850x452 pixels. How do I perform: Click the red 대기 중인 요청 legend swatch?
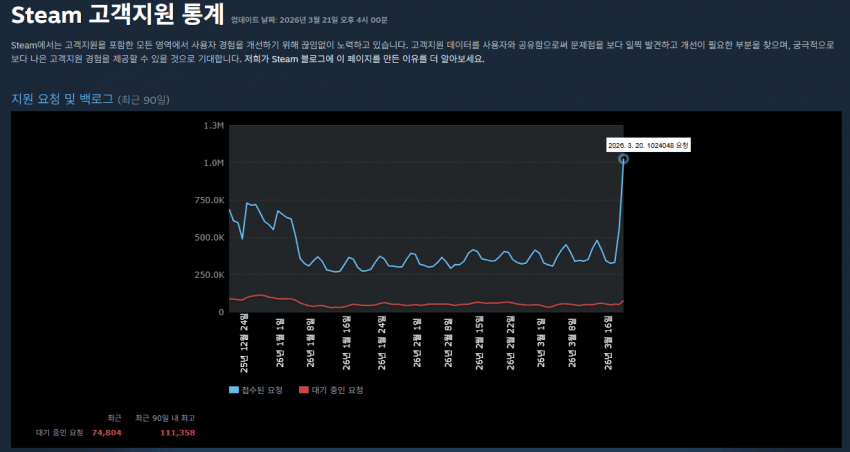click(304, 390)
